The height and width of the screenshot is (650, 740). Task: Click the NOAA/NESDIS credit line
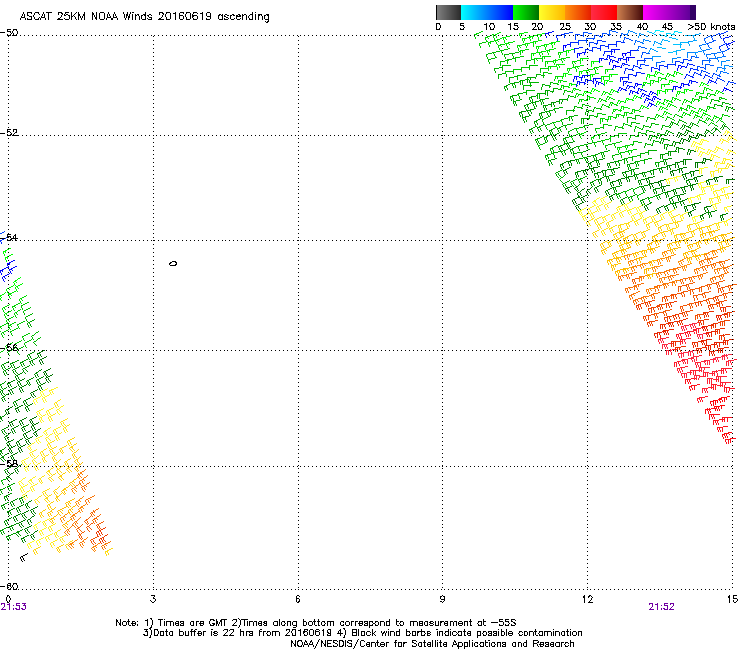pyautogui.click(x=432, y=644)
